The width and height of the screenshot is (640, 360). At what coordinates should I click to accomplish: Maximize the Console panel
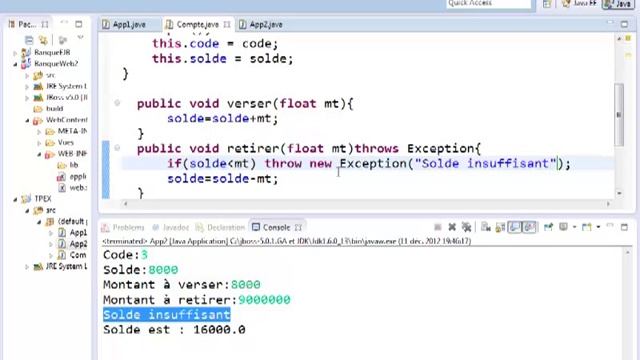(x=624, y=227)
